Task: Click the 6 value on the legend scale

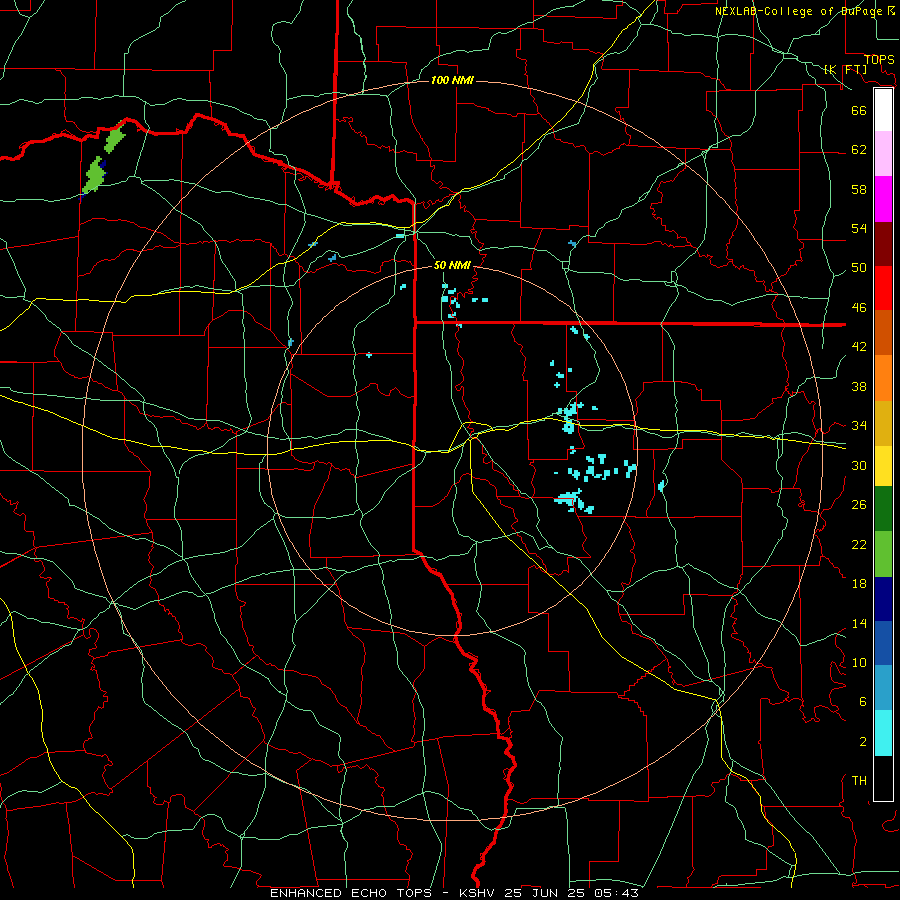Action: (x=862, y=702)
